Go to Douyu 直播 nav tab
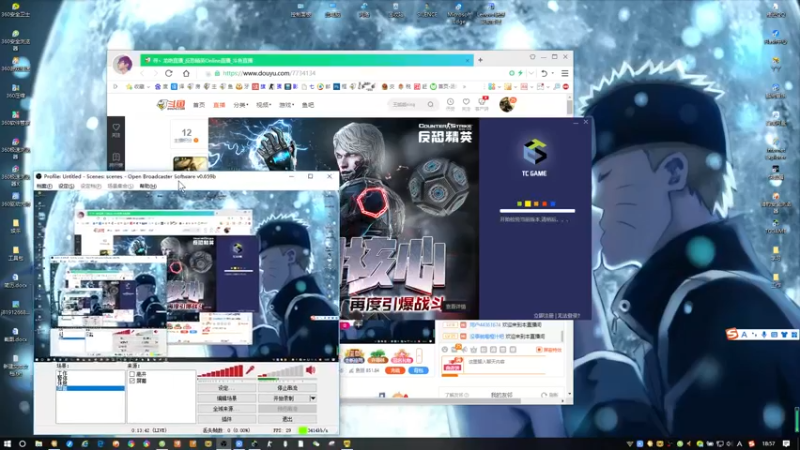Viewport: 800px width, 450px height. click(x=219, y=105)
